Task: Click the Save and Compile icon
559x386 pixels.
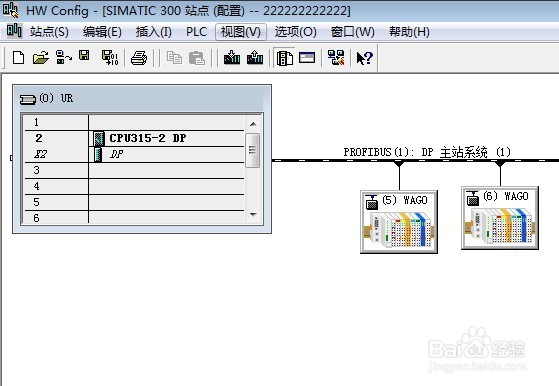Action: (x=109, y=57)
